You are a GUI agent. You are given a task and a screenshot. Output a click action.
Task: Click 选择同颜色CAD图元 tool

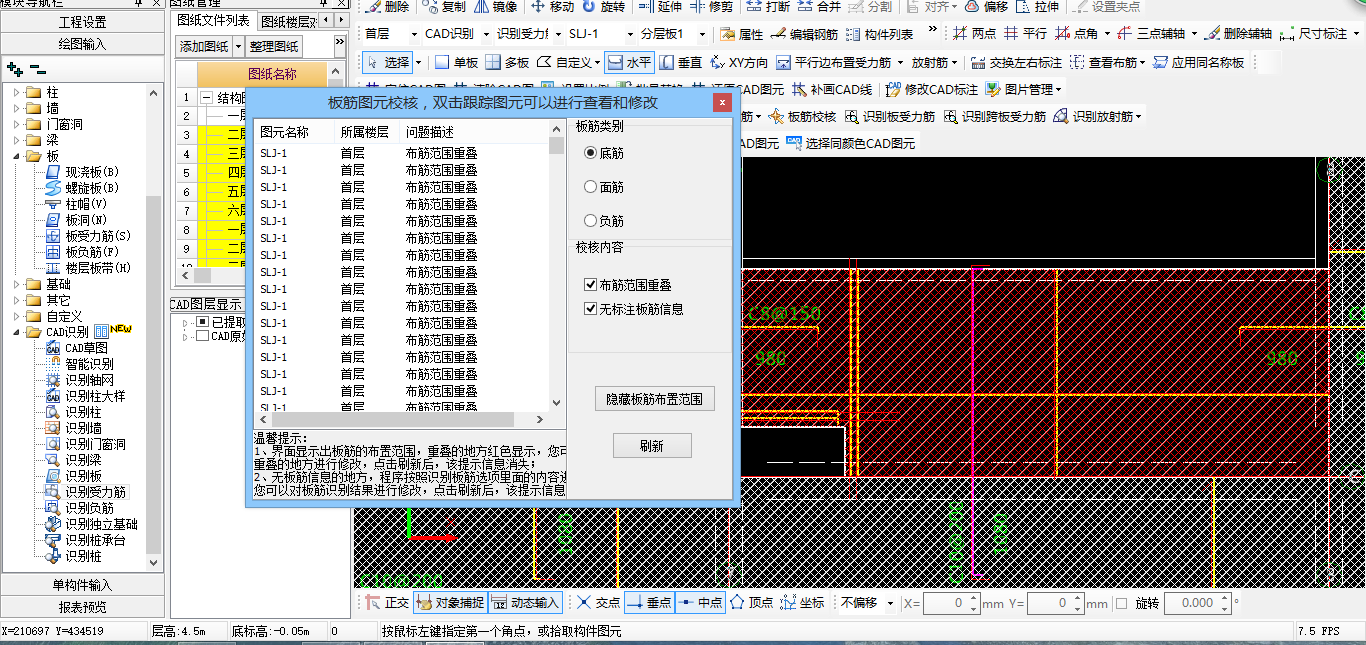coord(851,143)
